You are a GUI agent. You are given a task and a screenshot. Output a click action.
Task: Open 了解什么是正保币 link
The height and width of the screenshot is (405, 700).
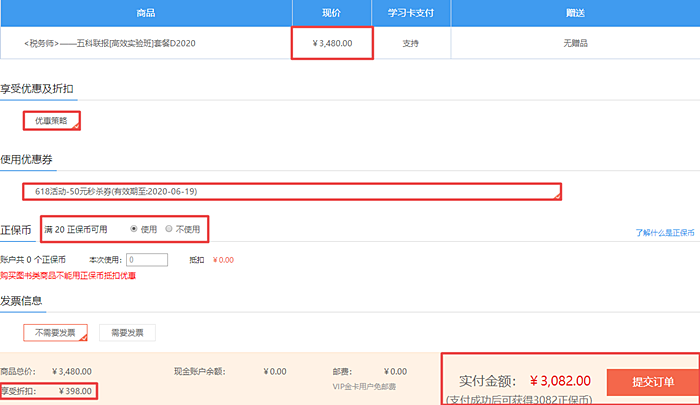[x=665, y=233]
